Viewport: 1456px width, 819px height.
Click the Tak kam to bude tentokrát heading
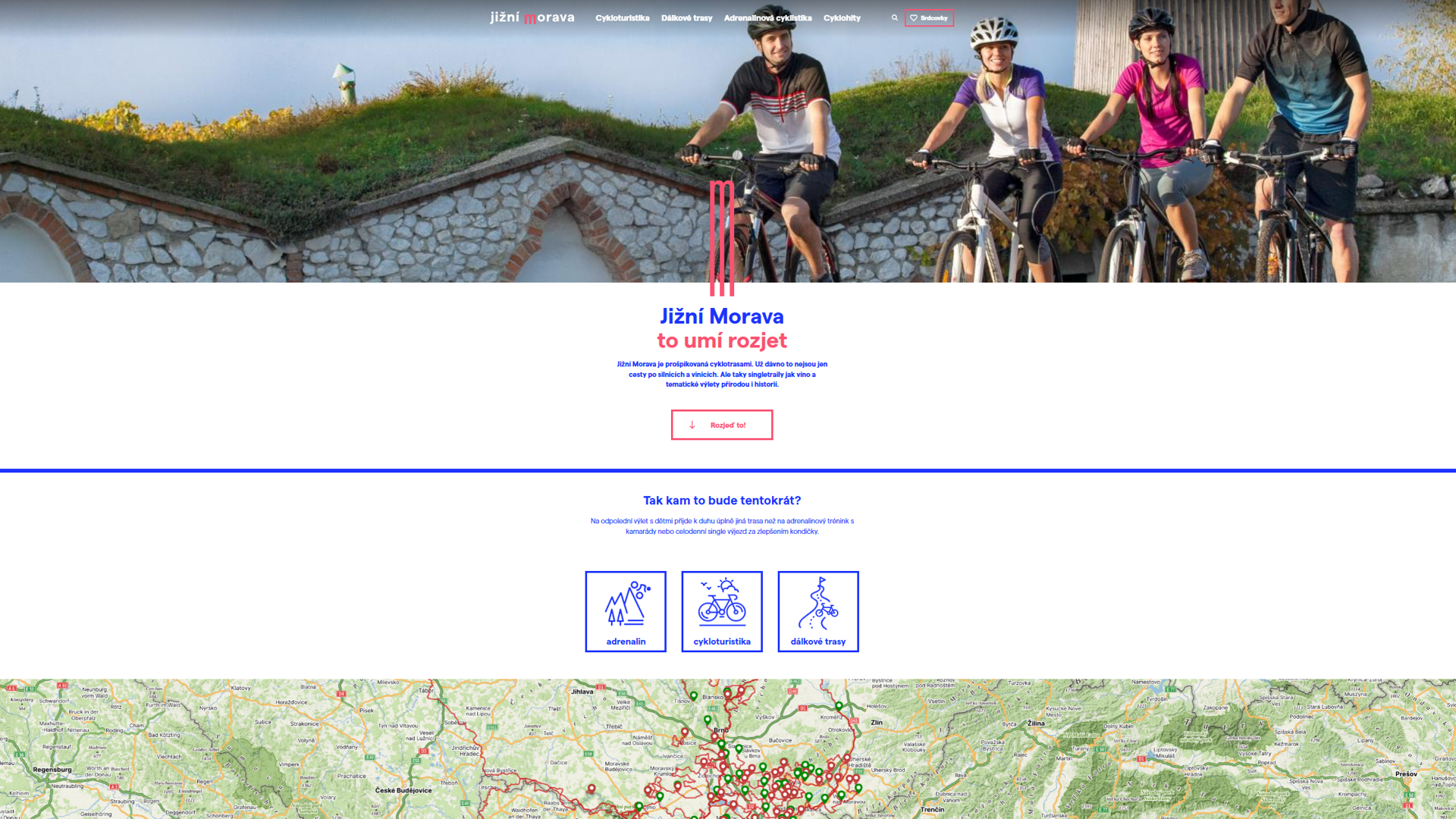point(722,500)
